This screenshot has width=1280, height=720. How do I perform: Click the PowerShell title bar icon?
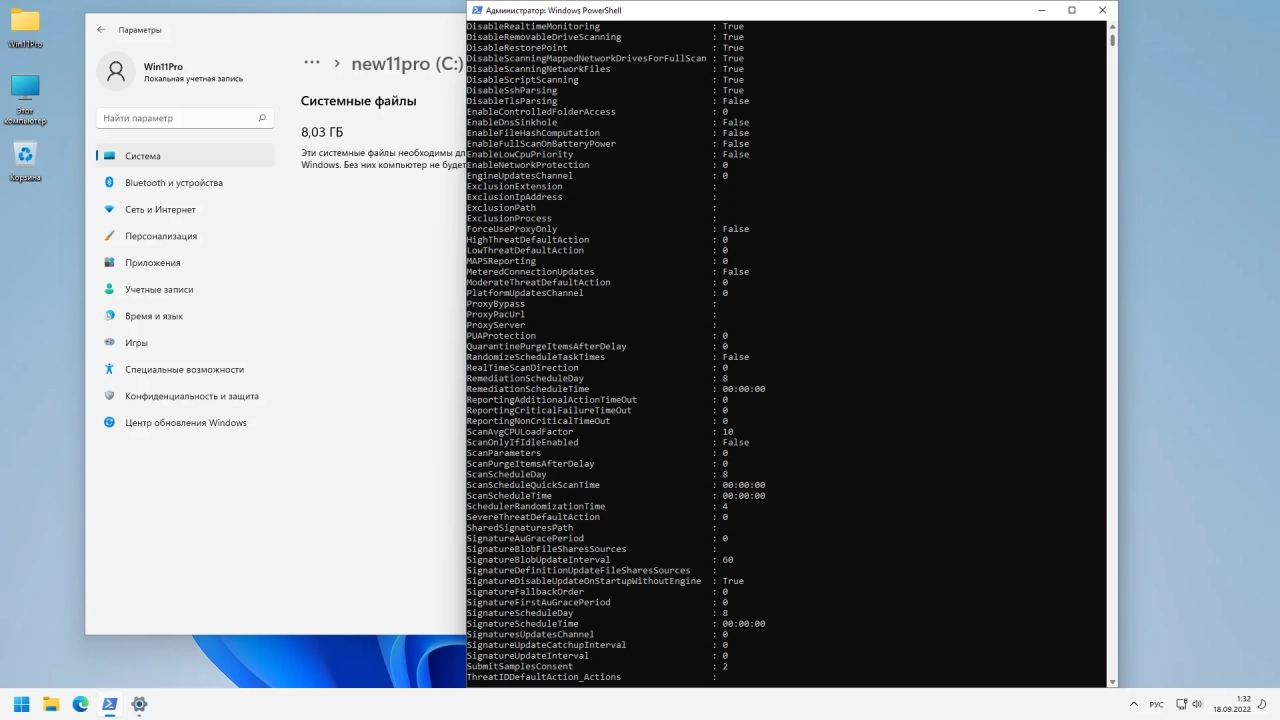475,10
